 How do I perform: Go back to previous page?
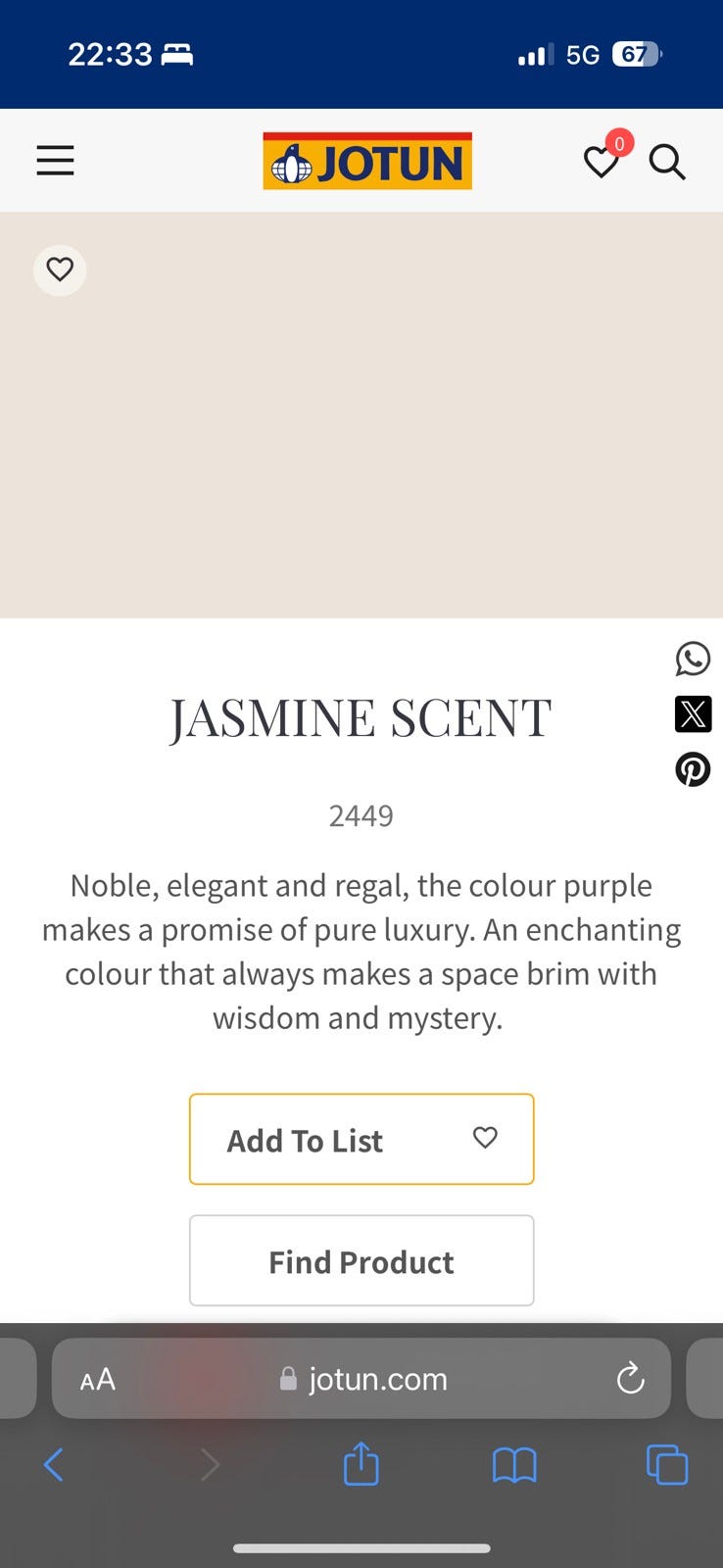coord(54,1466)
